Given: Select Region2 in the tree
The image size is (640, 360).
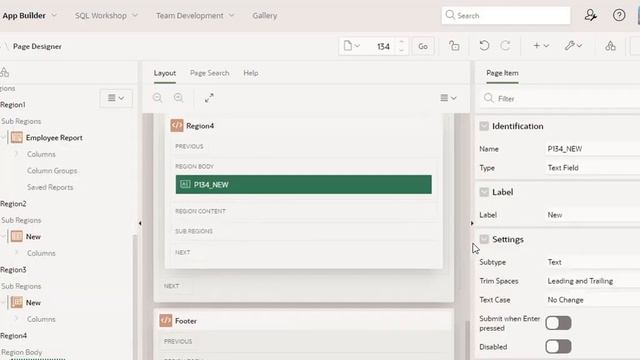Looking at the screenshot, I should pyautogui.click(x=13, y=204).
